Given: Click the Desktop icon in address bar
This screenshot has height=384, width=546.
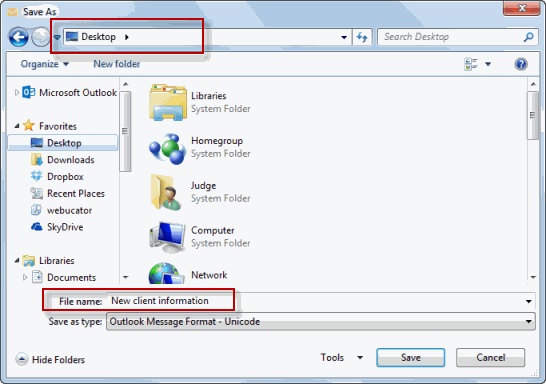Looking at the screenshot, I should click(x=72, y=37).
